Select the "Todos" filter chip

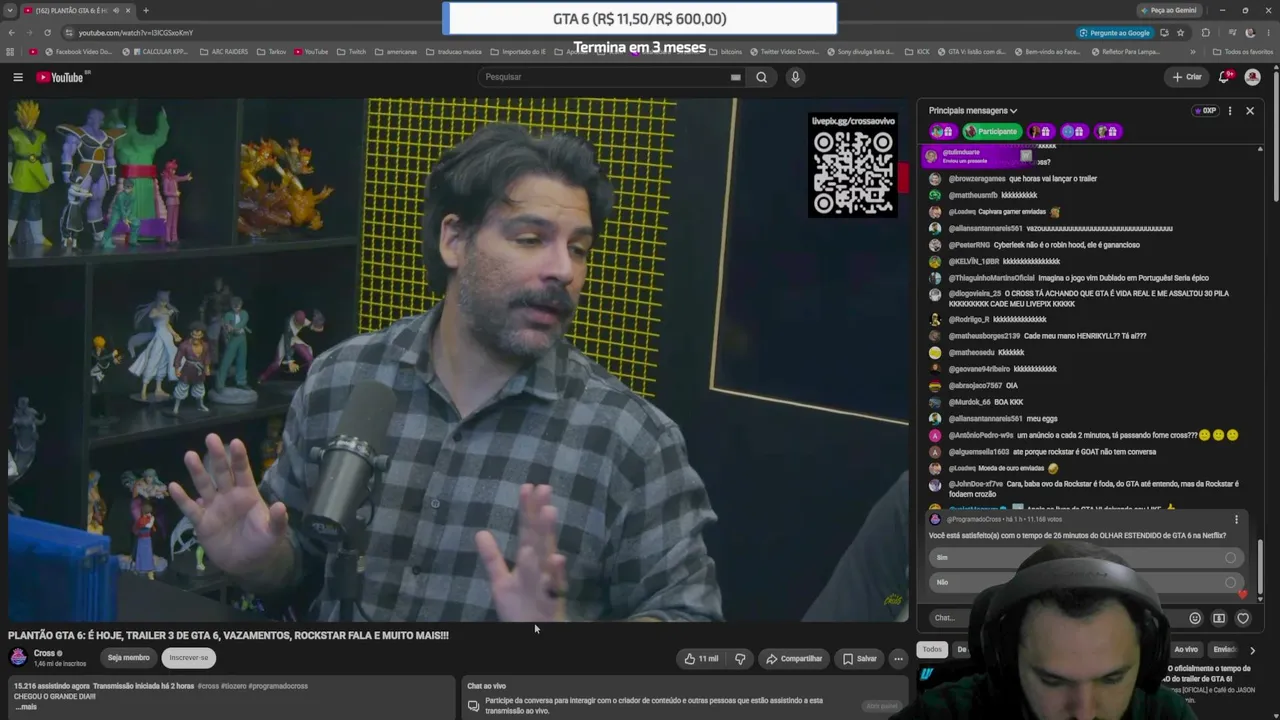[x=932, y=650]
